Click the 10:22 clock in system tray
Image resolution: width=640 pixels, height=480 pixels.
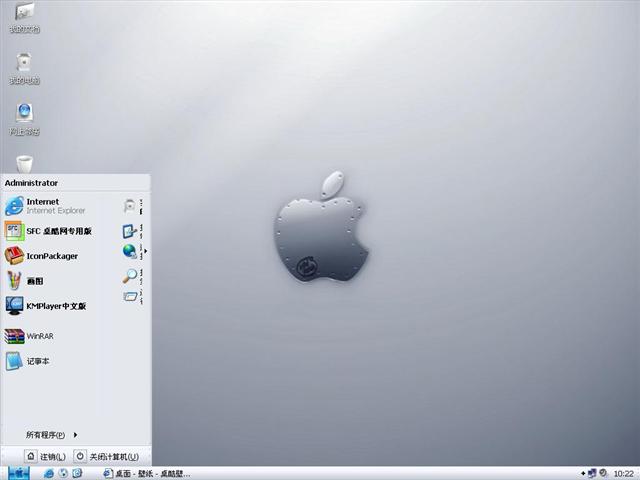point(624,474)
